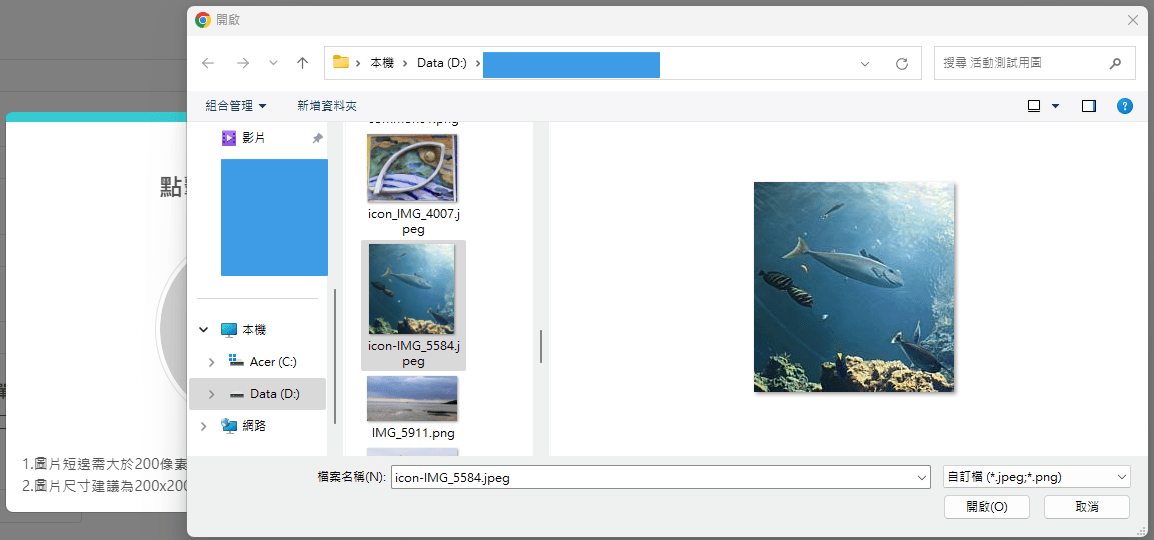The height and width of the screenshot is (540, 1154).
Task: Open the 組合管理 menu
Action: pos(236,106)
